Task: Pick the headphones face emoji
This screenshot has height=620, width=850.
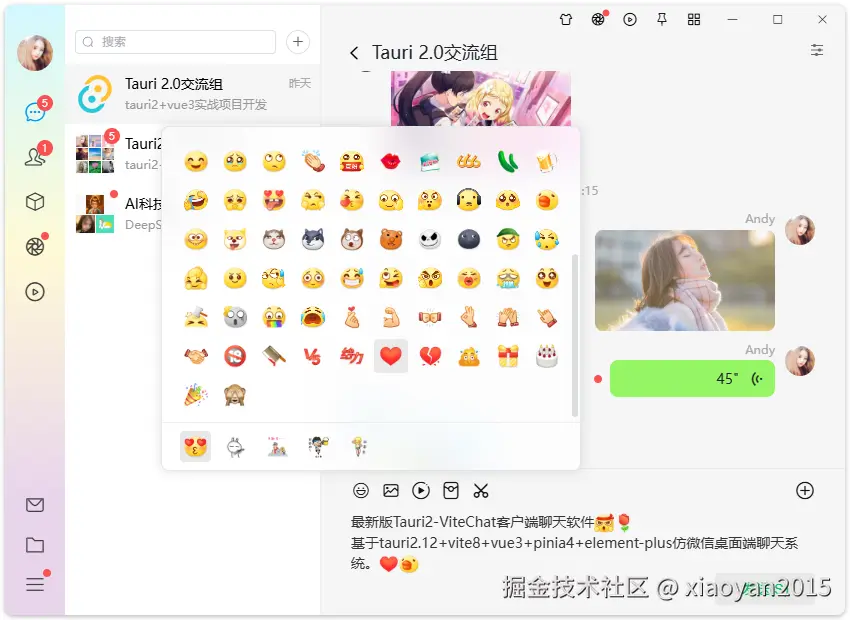Action: (469, 200)
